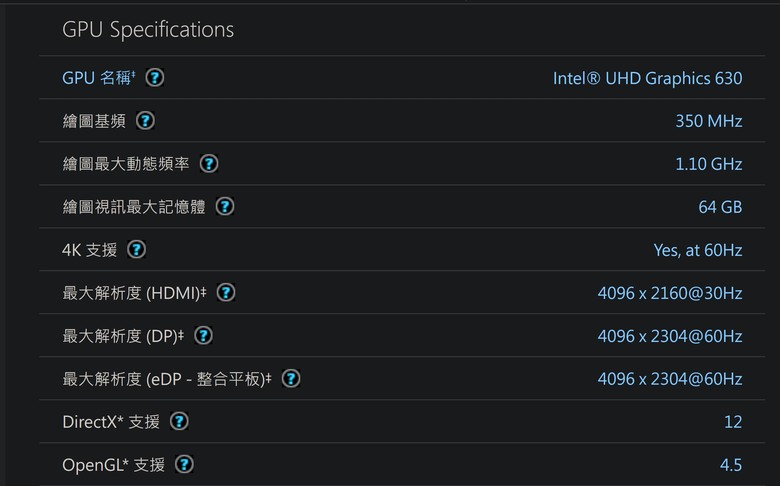Viewport: 780px width, 486px height.
Task: Click the 繪圖視訊最大記憶體 label
Action: 134,207
